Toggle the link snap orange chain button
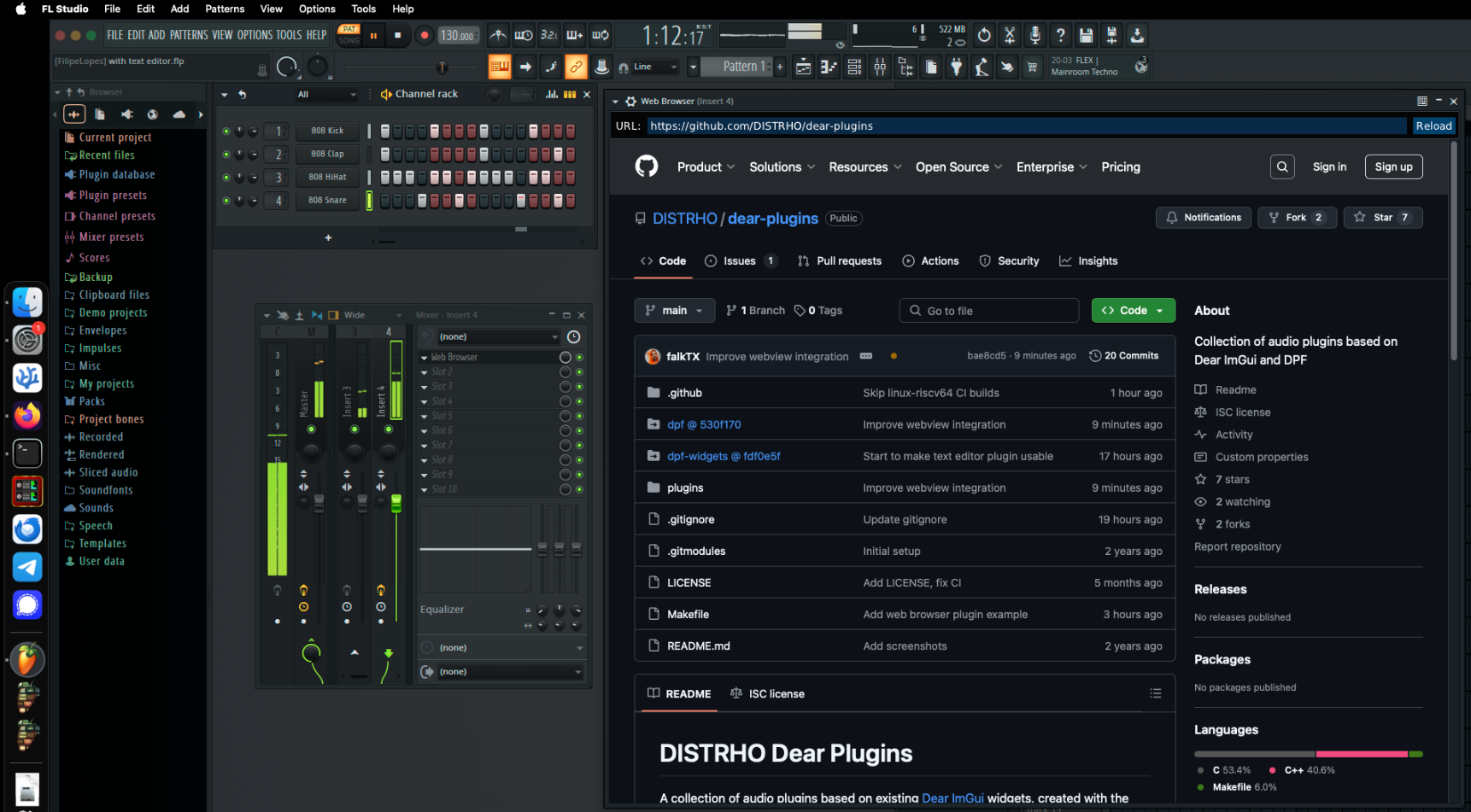 point(577,67)
